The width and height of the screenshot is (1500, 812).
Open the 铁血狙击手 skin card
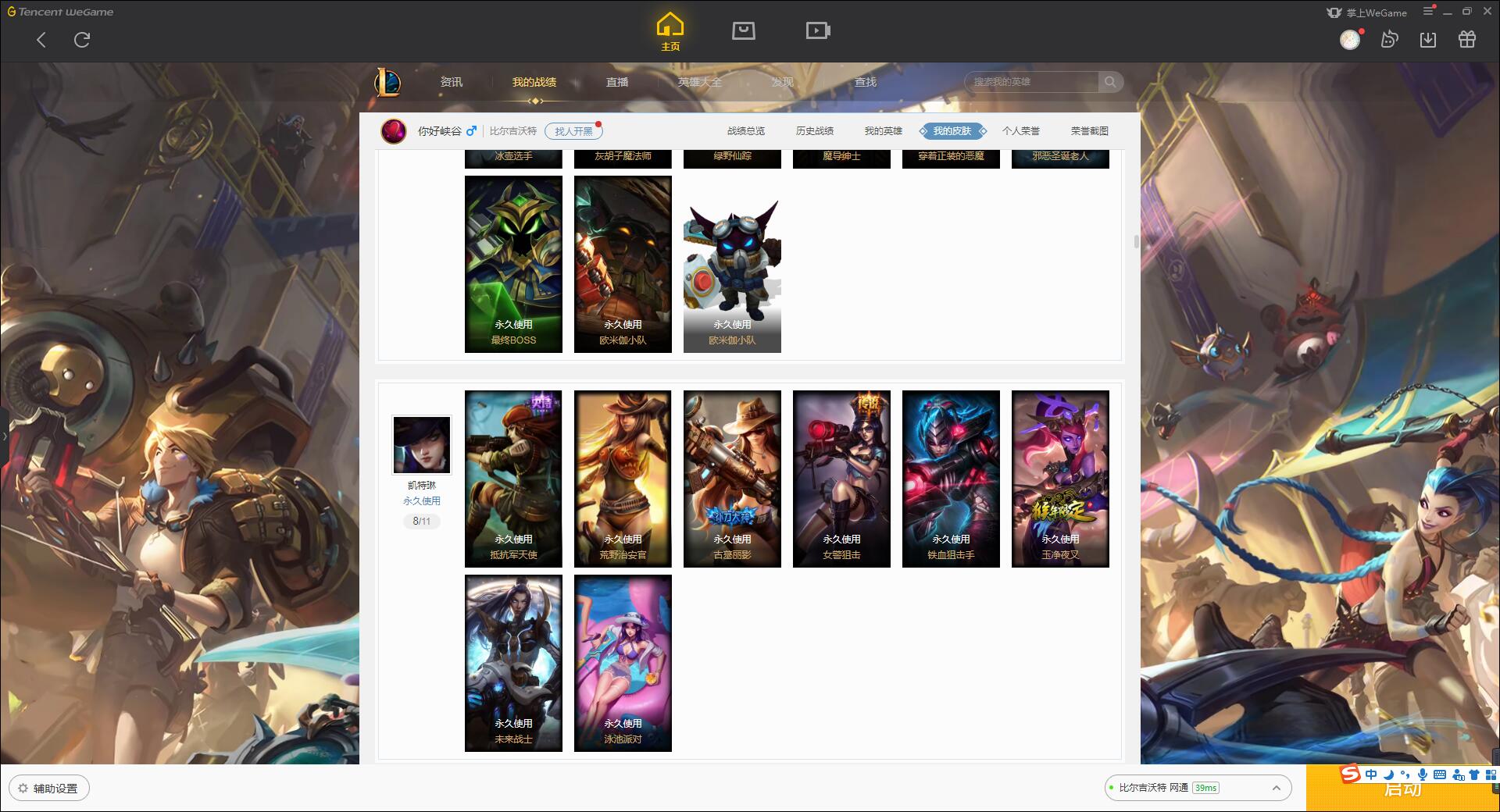coord(951,479)
